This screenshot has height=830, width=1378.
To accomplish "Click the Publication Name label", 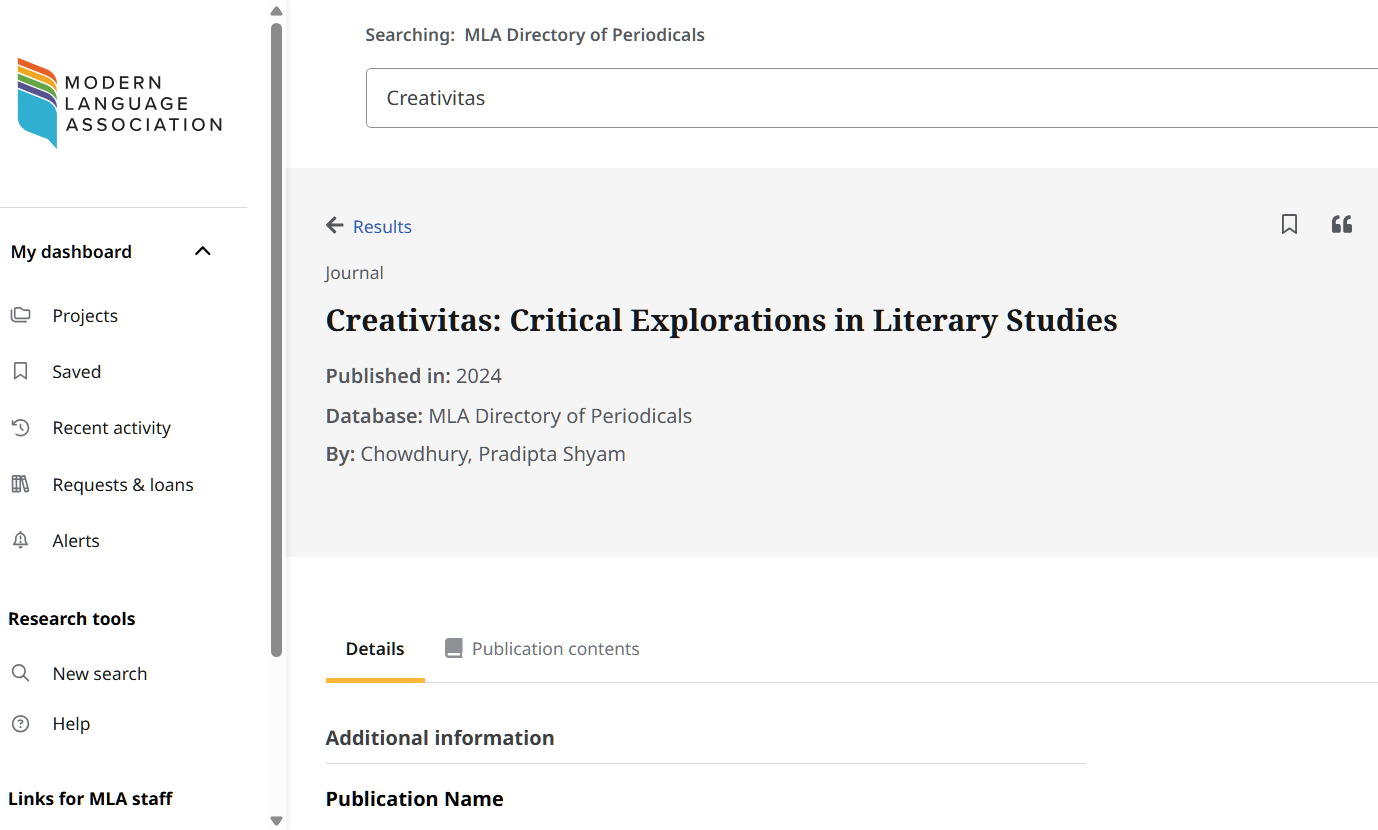I will pos(415,799).
